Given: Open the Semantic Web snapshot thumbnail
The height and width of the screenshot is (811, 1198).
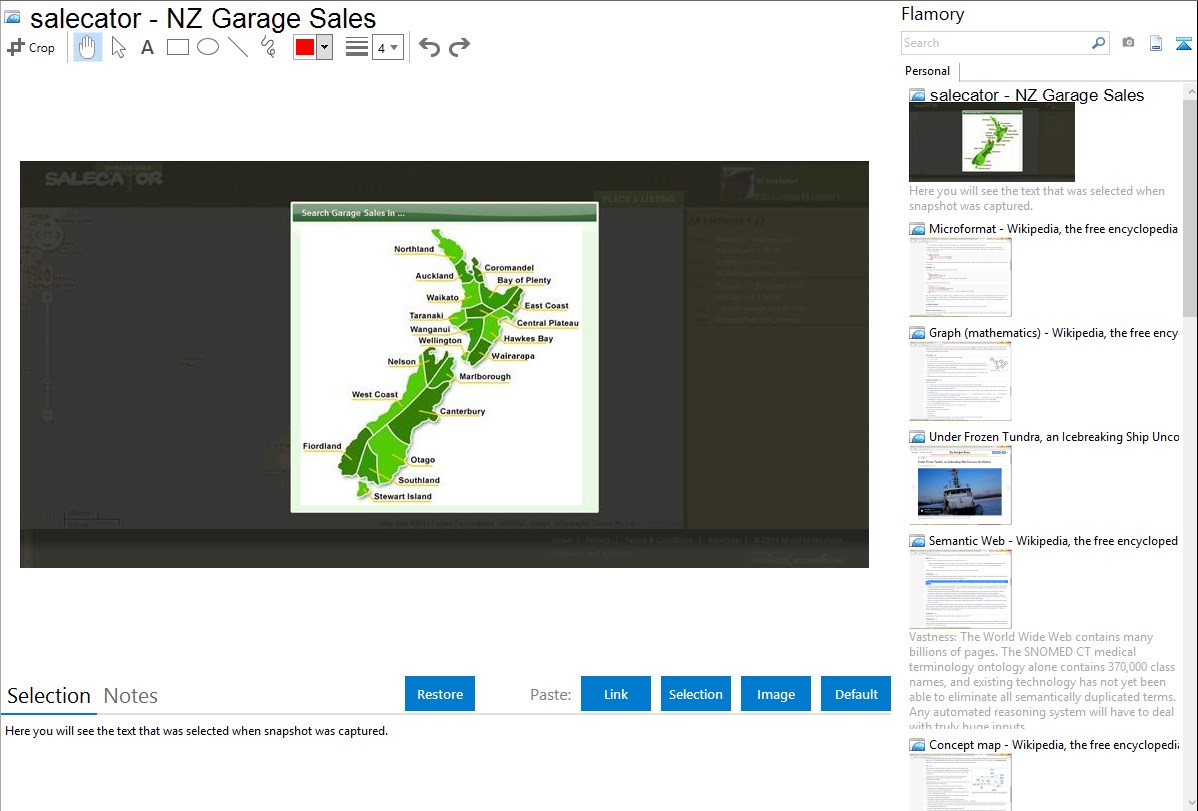Looking at the screenshot, I should click(960, 589).
